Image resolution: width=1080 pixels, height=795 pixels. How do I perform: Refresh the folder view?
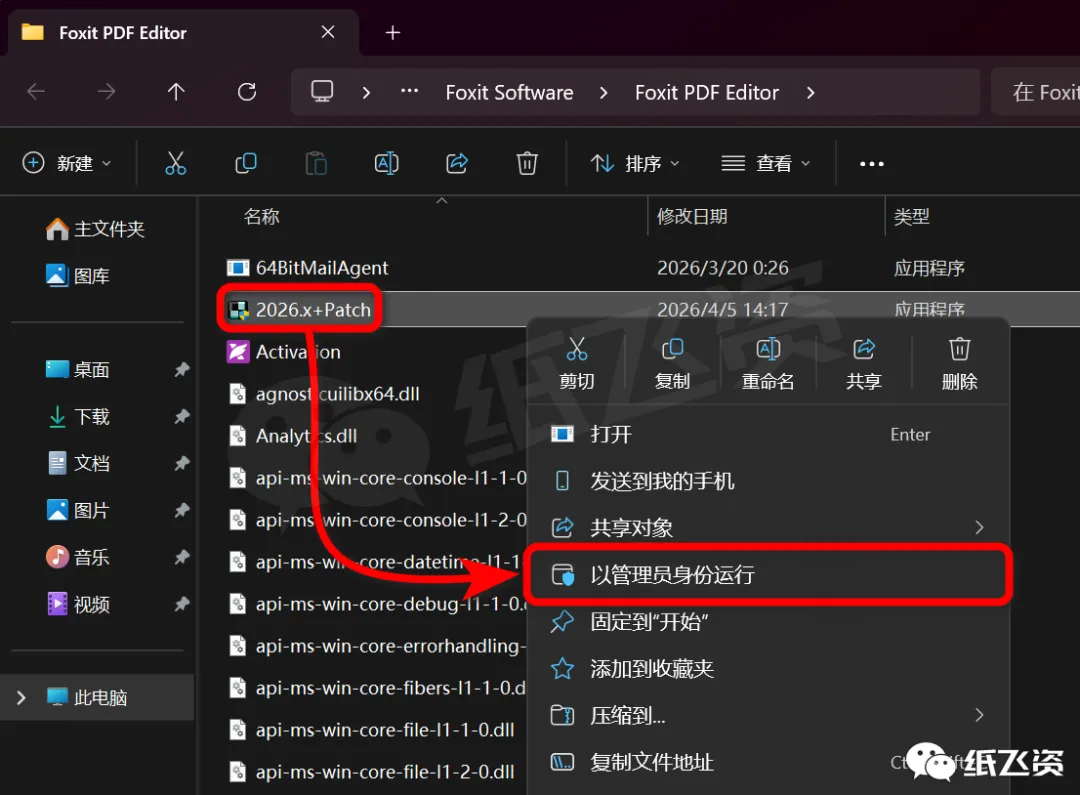pyautogui.click(x=247, y=92)
